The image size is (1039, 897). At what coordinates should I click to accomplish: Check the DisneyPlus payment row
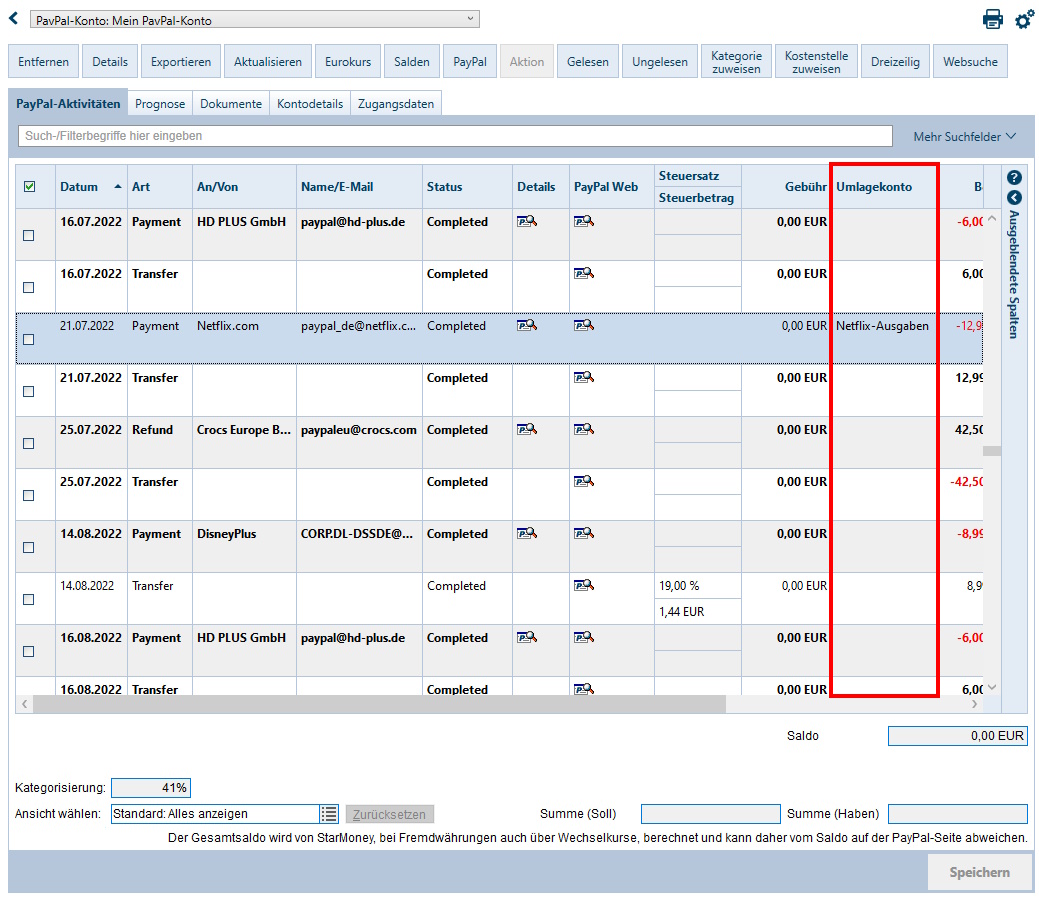[28, 548]
